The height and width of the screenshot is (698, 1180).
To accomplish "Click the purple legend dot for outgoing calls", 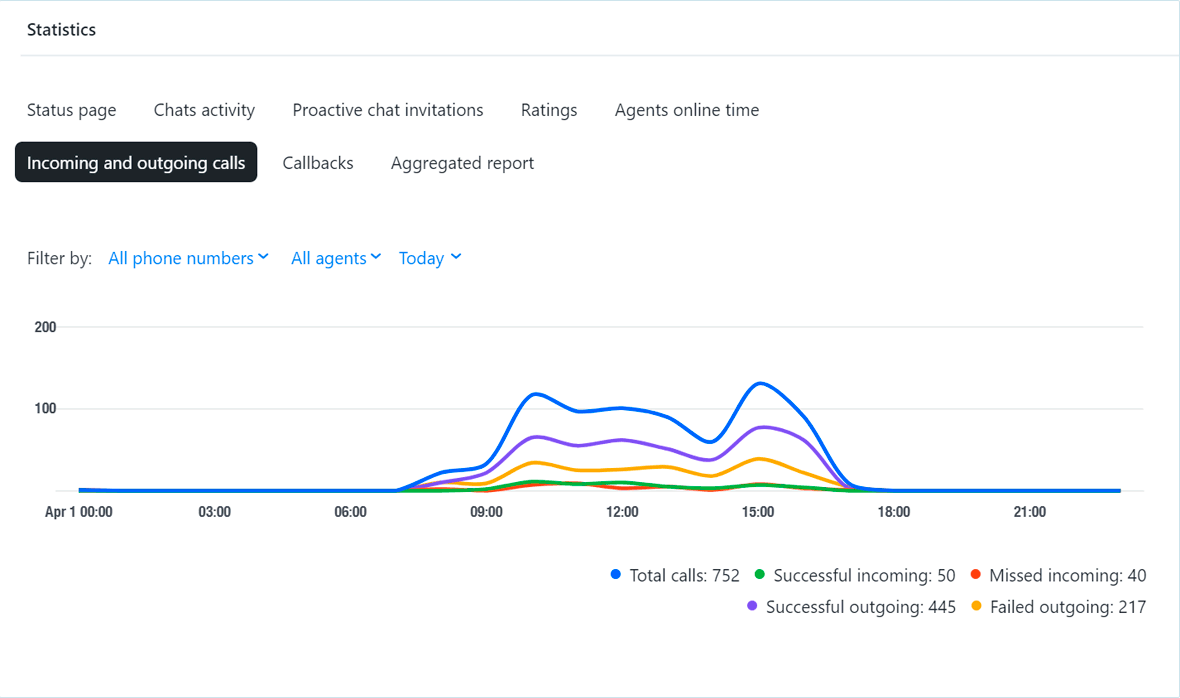I will (751, 606).
